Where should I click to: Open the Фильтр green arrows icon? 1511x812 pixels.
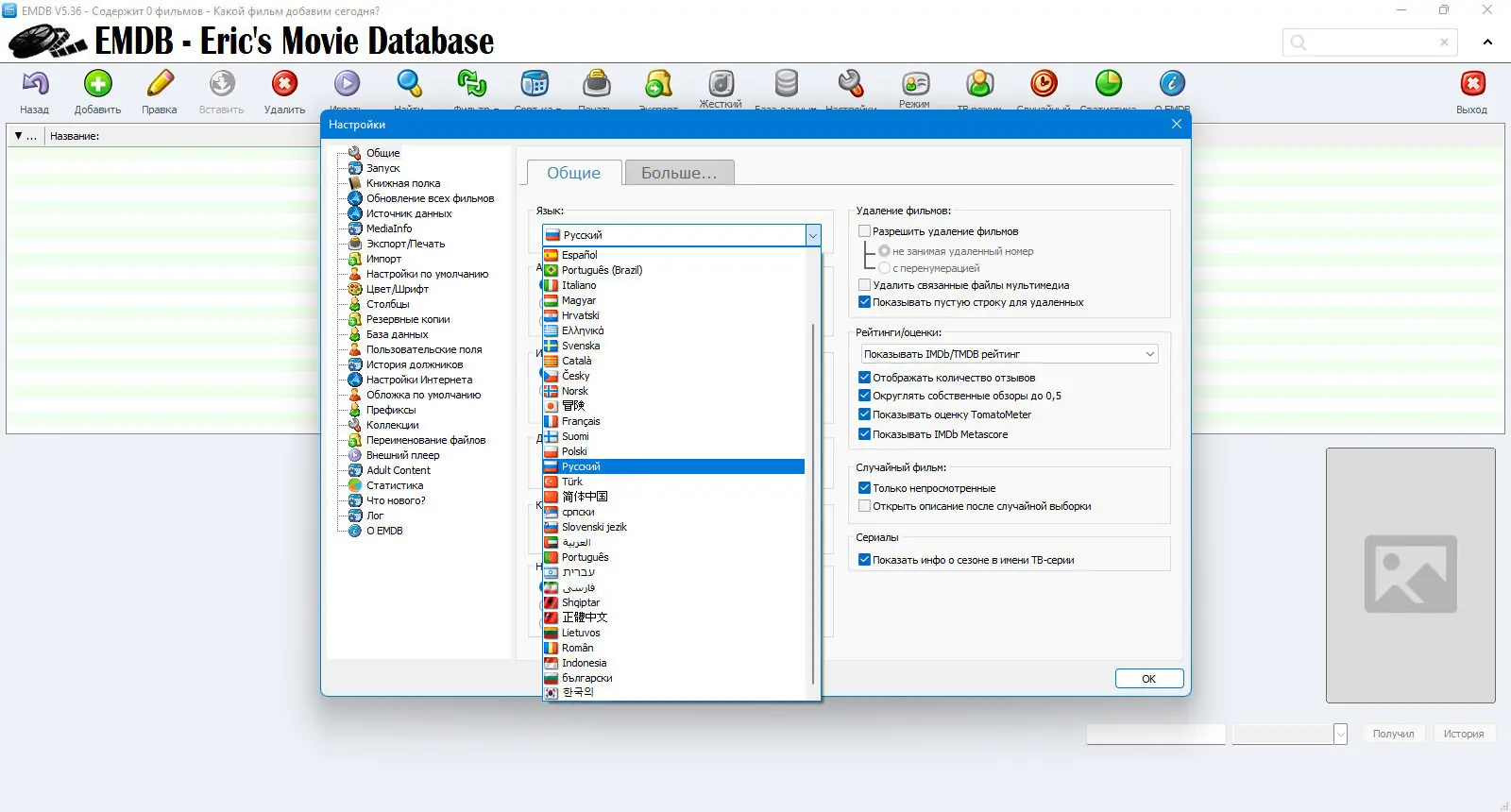point(471,84)
